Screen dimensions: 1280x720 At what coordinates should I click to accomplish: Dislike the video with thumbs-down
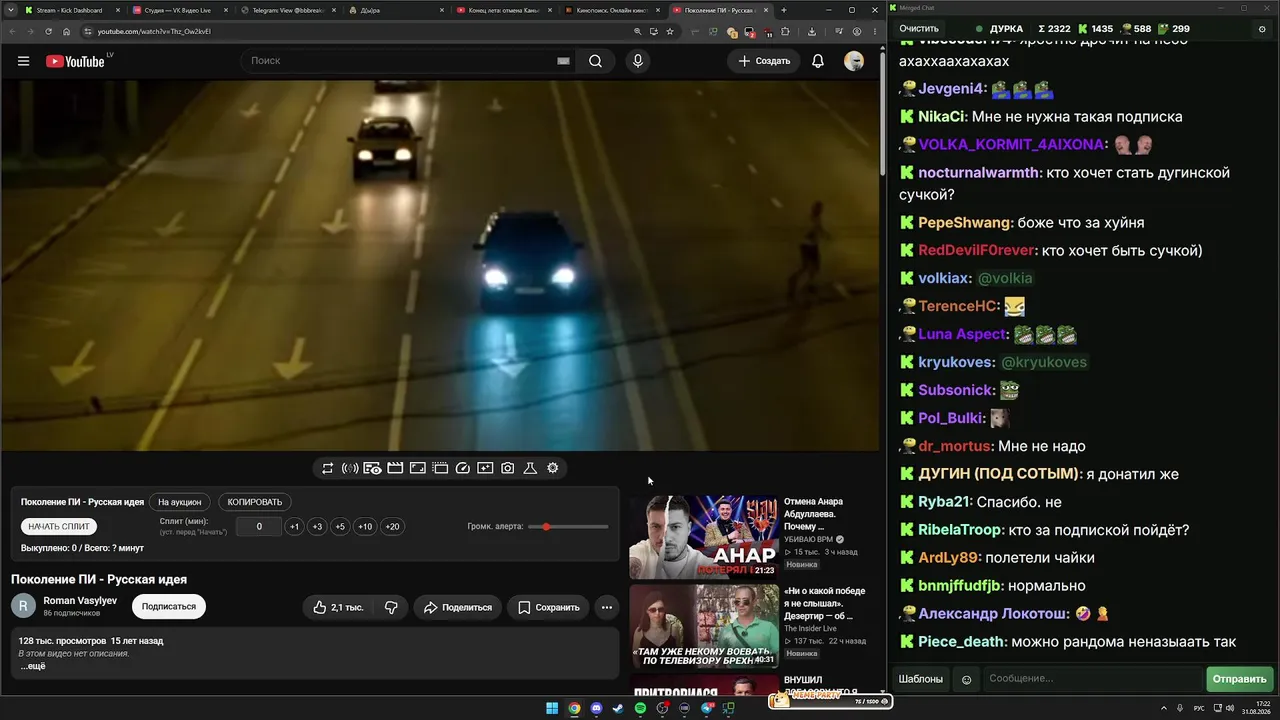click(391, 607)
